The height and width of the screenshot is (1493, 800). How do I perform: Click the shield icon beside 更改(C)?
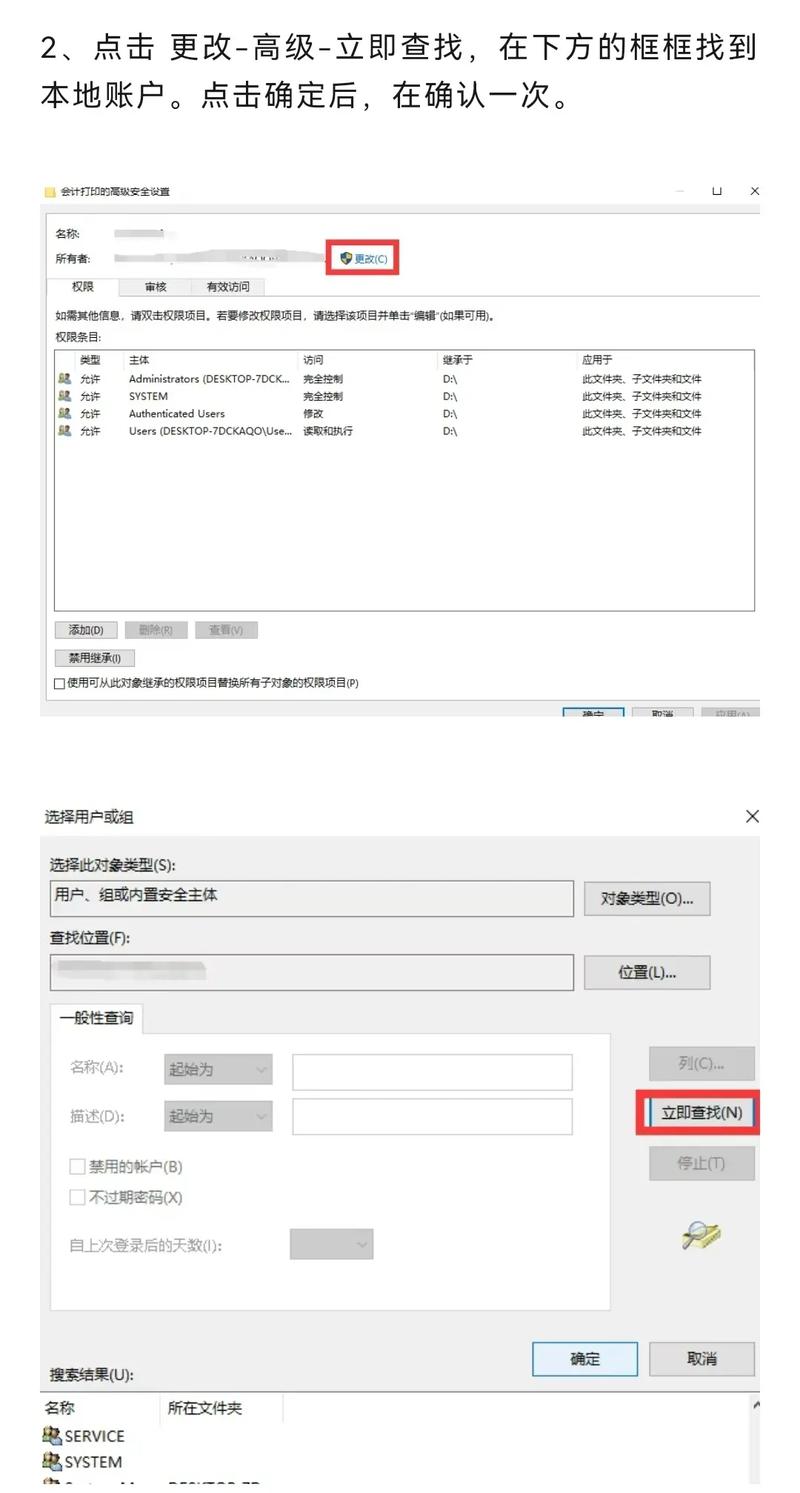pyautogui.click(x=344, y=257)
